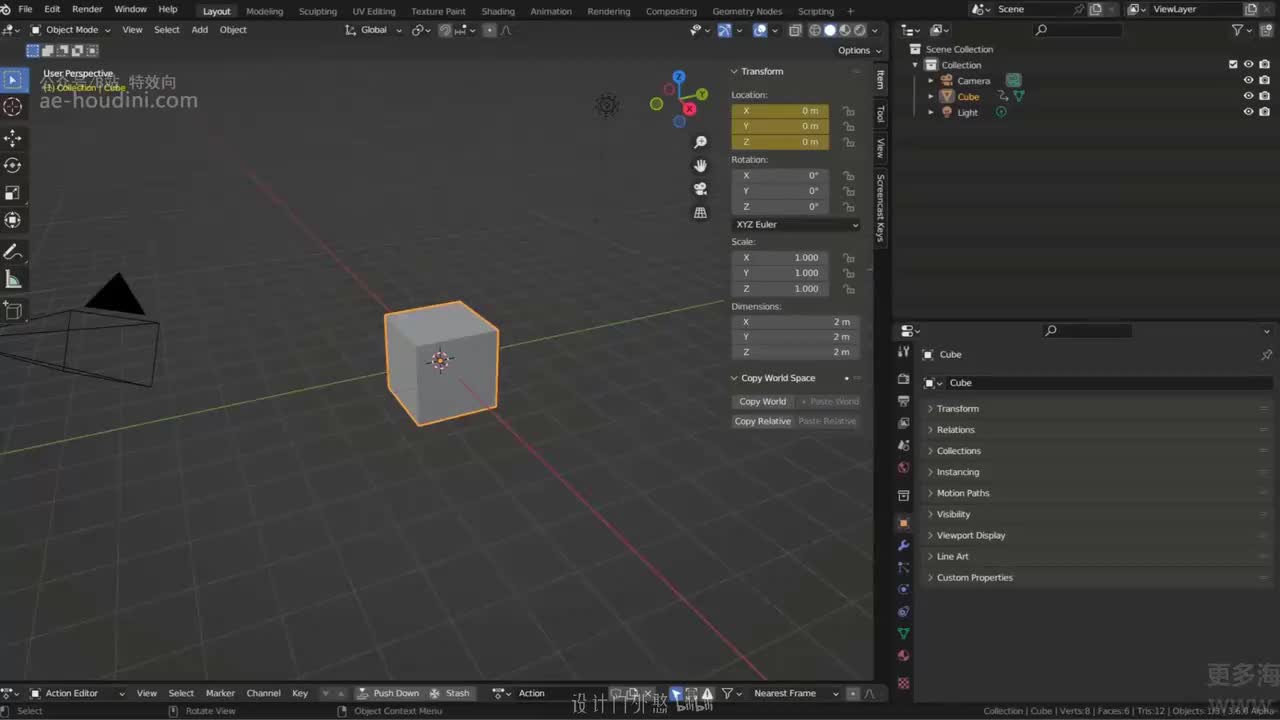The width and height of the screenshot is (1280, 720).
Task: Open the Tool sidebar tab
Action: point(880,114)
